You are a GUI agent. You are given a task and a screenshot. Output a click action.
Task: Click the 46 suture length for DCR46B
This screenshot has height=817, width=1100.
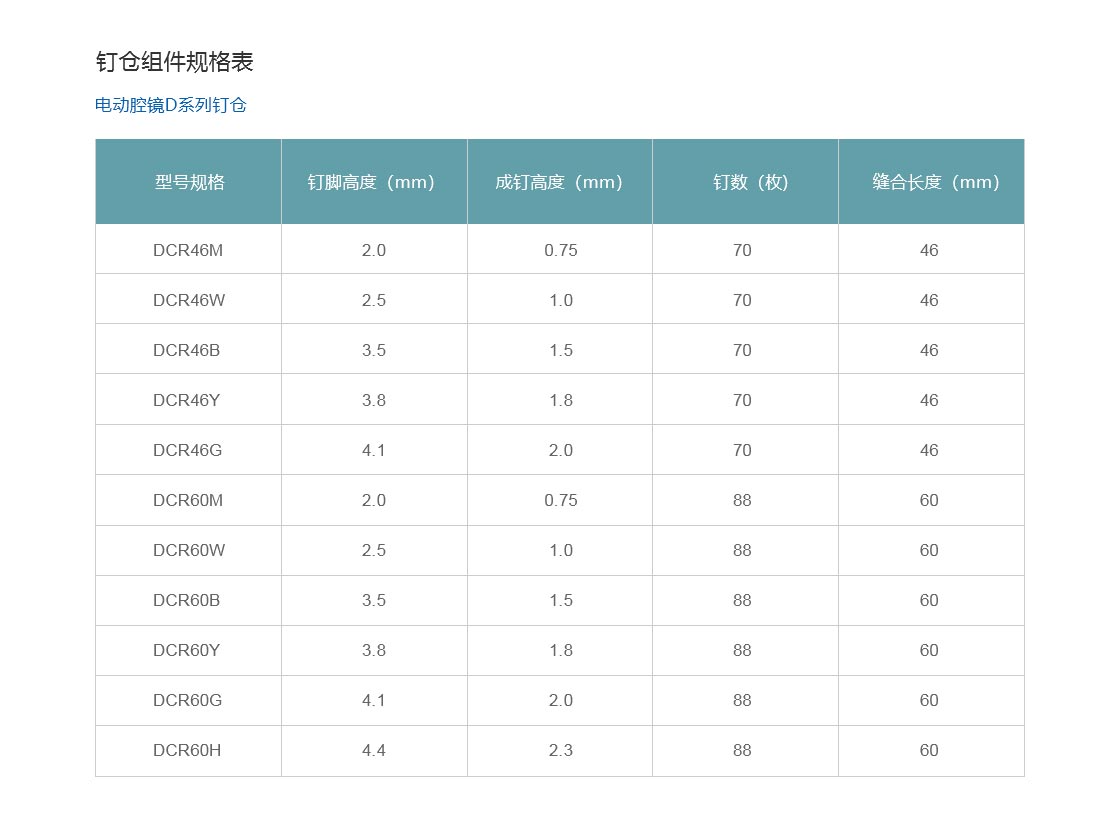[x=929, y=350]
